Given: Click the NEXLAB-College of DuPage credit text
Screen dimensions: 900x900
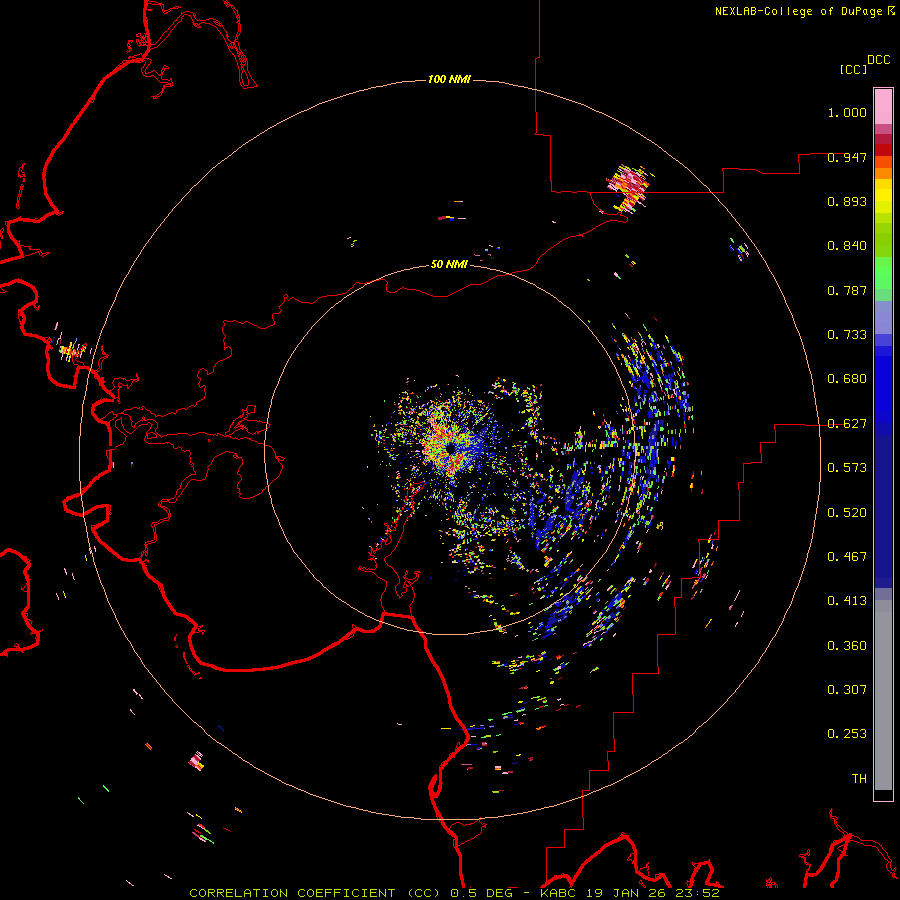Looking at the screenshot, I should click(799, 11).
